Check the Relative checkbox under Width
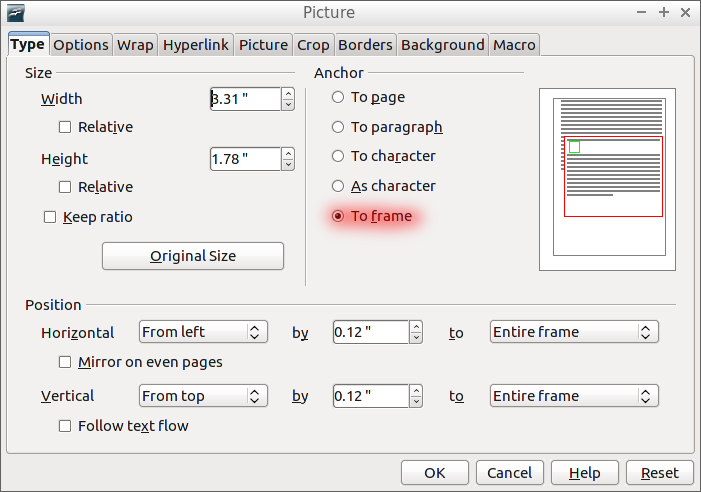The width and height of the screenshot is (701, 492). pos(65,127)
